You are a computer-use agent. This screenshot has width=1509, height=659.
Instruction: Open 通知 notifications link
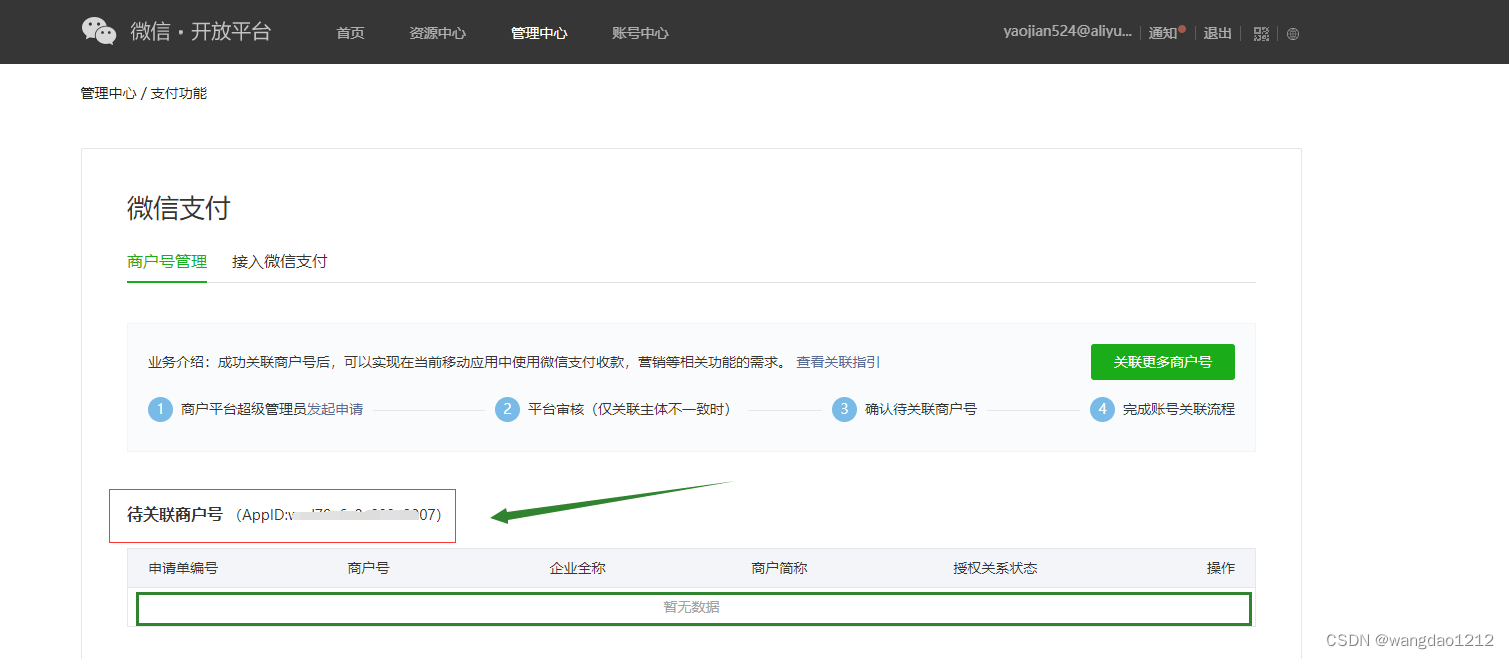point(1165,33)
